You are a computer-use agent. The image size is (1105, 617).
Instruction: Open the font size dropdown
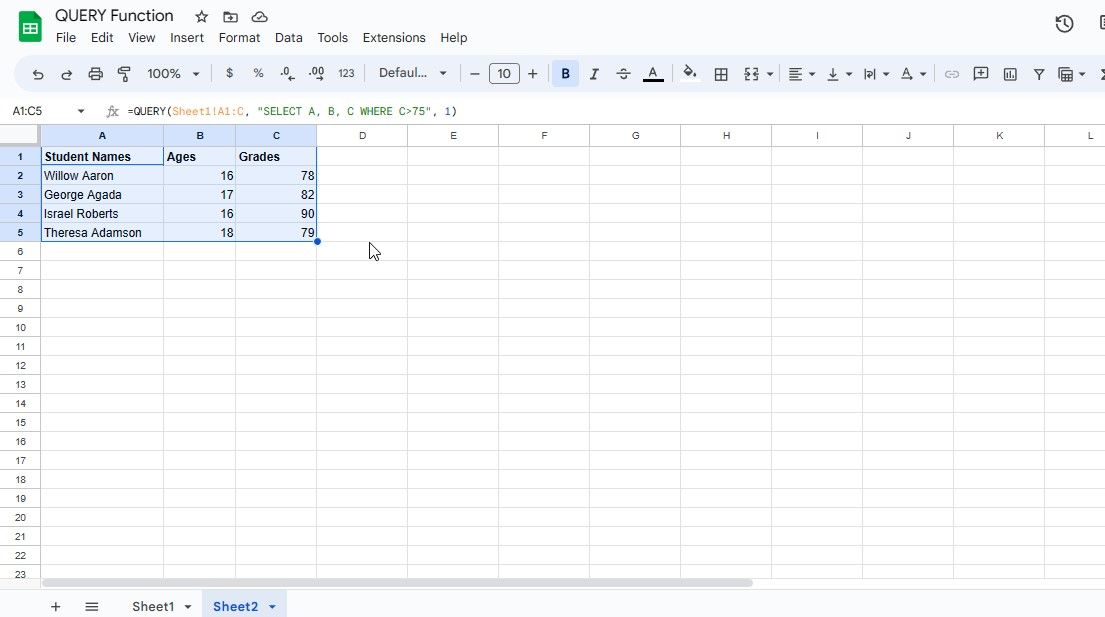coord(504,73)
